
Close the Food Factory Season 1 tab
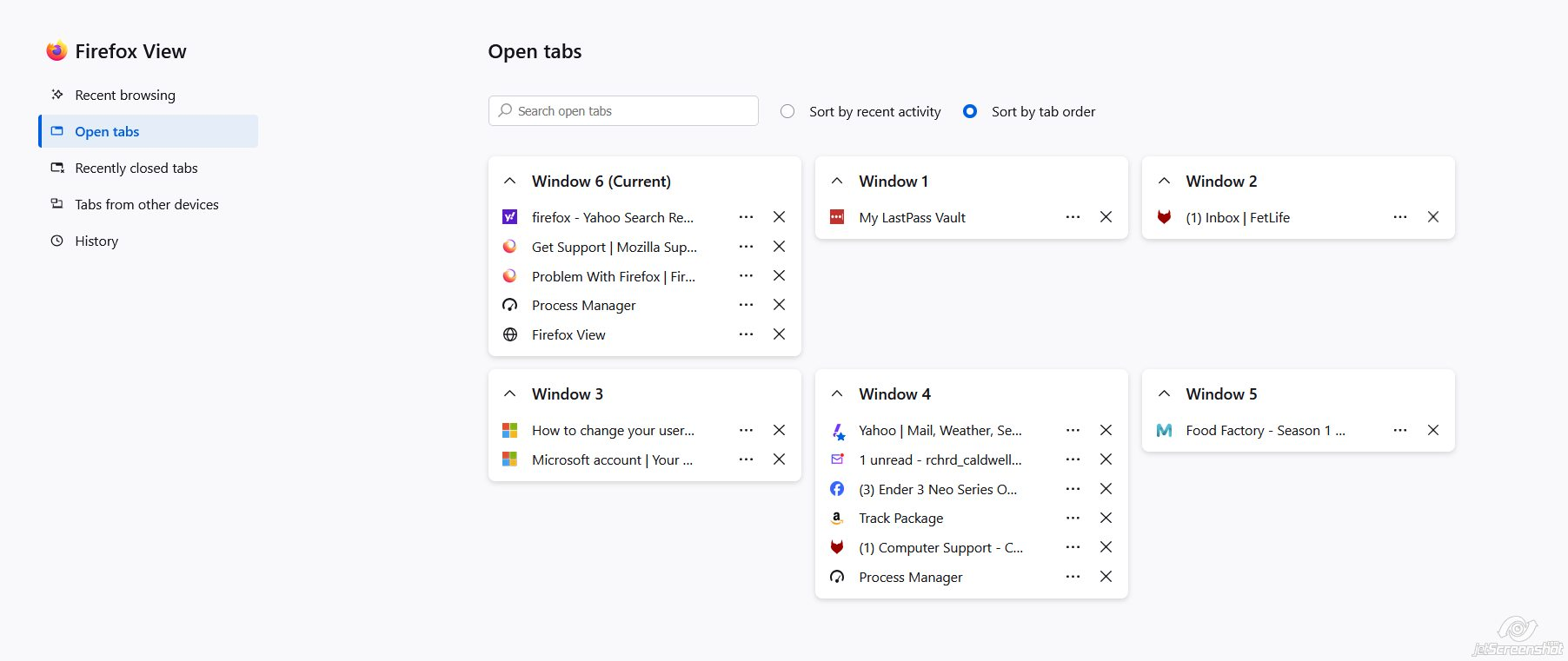coord(1432,430)
